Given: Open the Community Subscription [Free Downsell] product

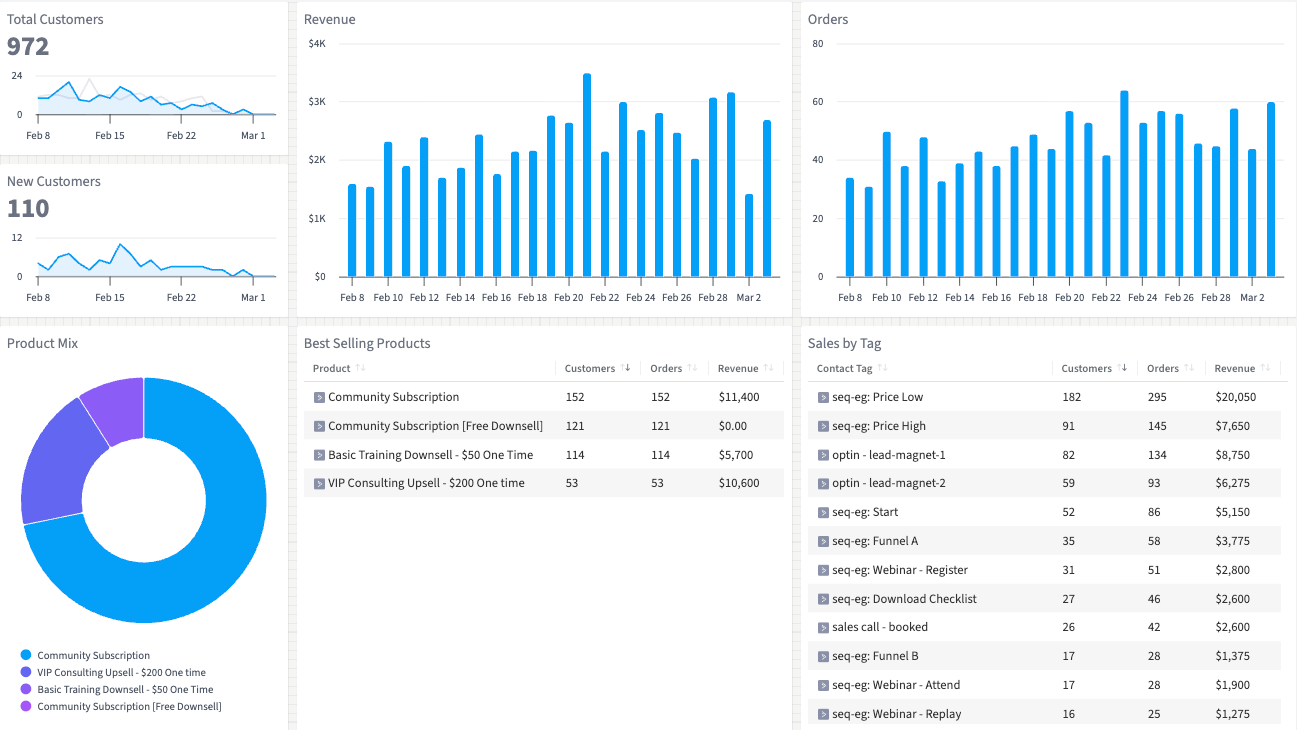Looking at the screenshot, I should (435, 426).
